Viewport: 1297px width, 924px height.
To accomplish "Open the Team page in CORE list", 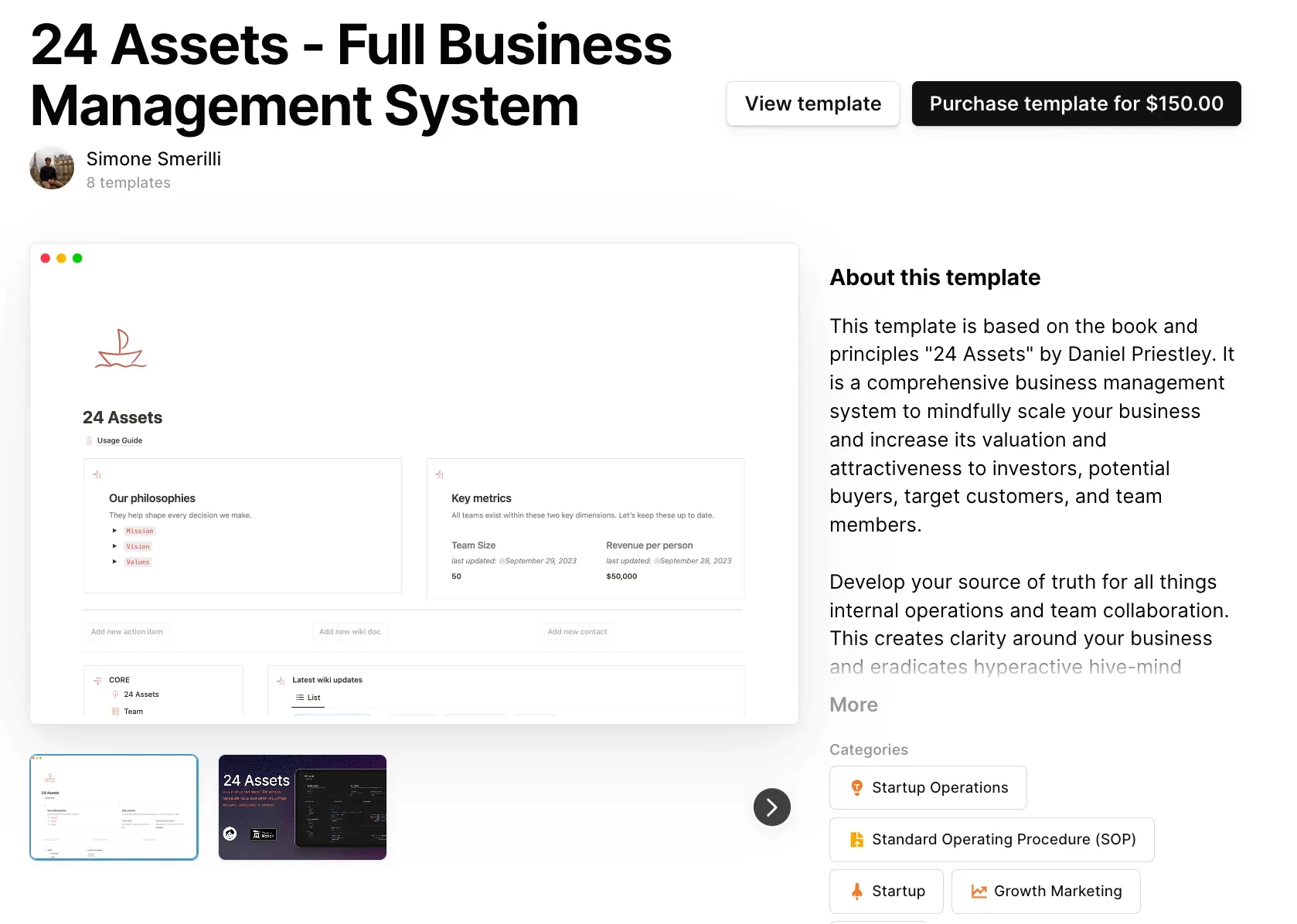I will coord(133,712).
